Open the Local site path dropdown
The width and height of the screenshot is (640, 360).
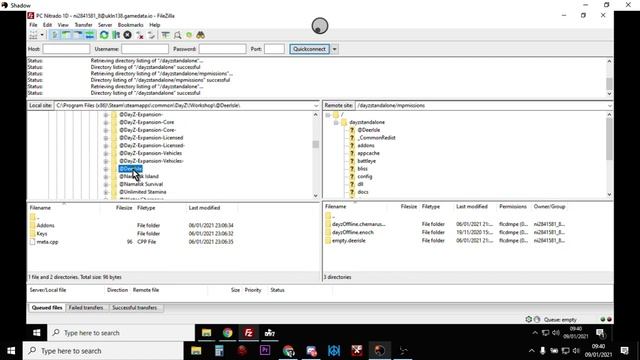tap(316, 106)
